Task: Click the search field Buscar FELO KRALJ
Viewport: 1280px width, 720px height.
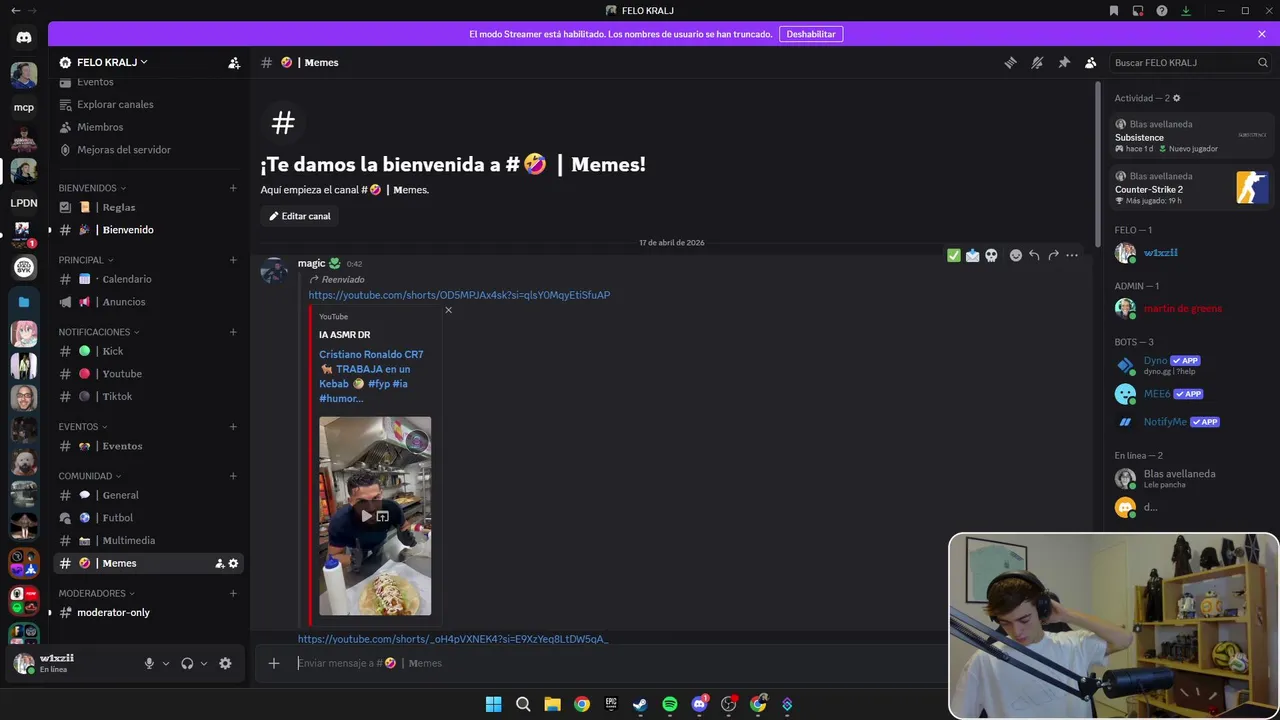Action: [x=1190, y=62]
